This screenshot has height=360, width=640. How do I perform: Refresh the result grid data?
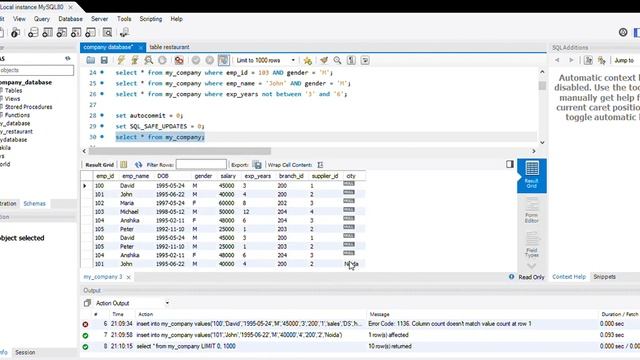[138, 164]
